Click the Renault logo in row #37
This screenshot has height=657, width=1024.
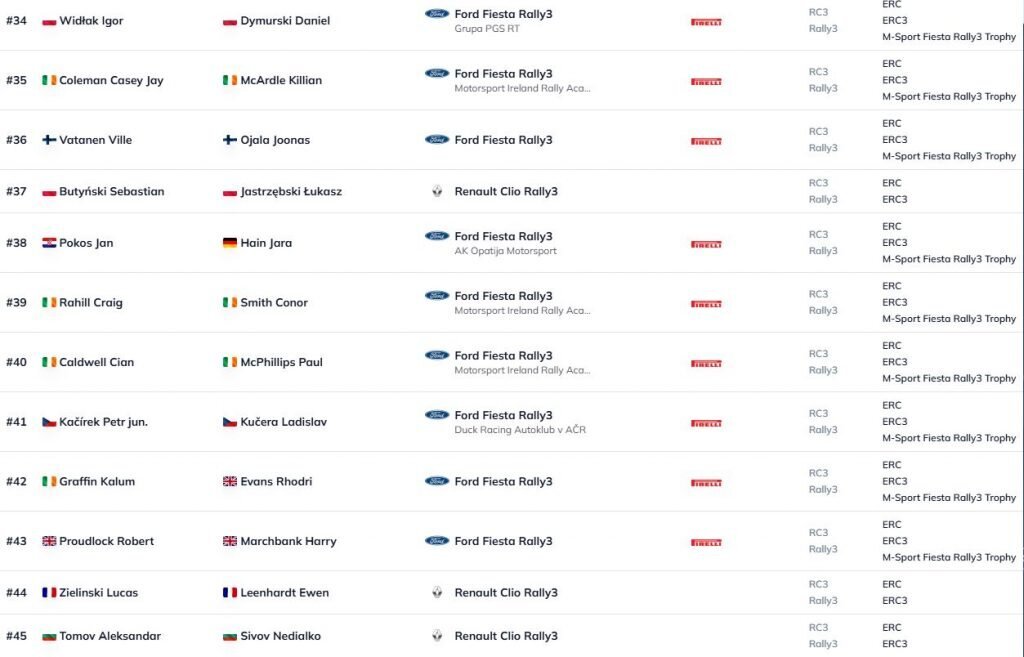pos(437,191)
